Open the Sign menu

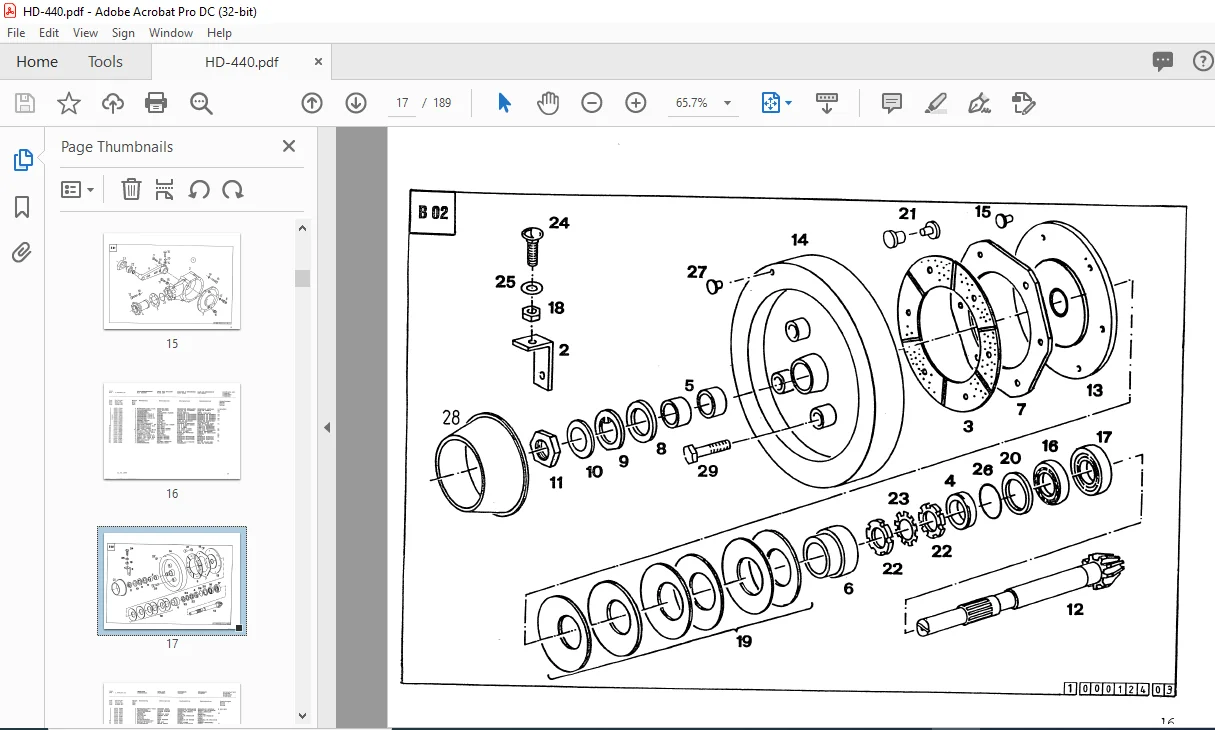click(123, 33)
